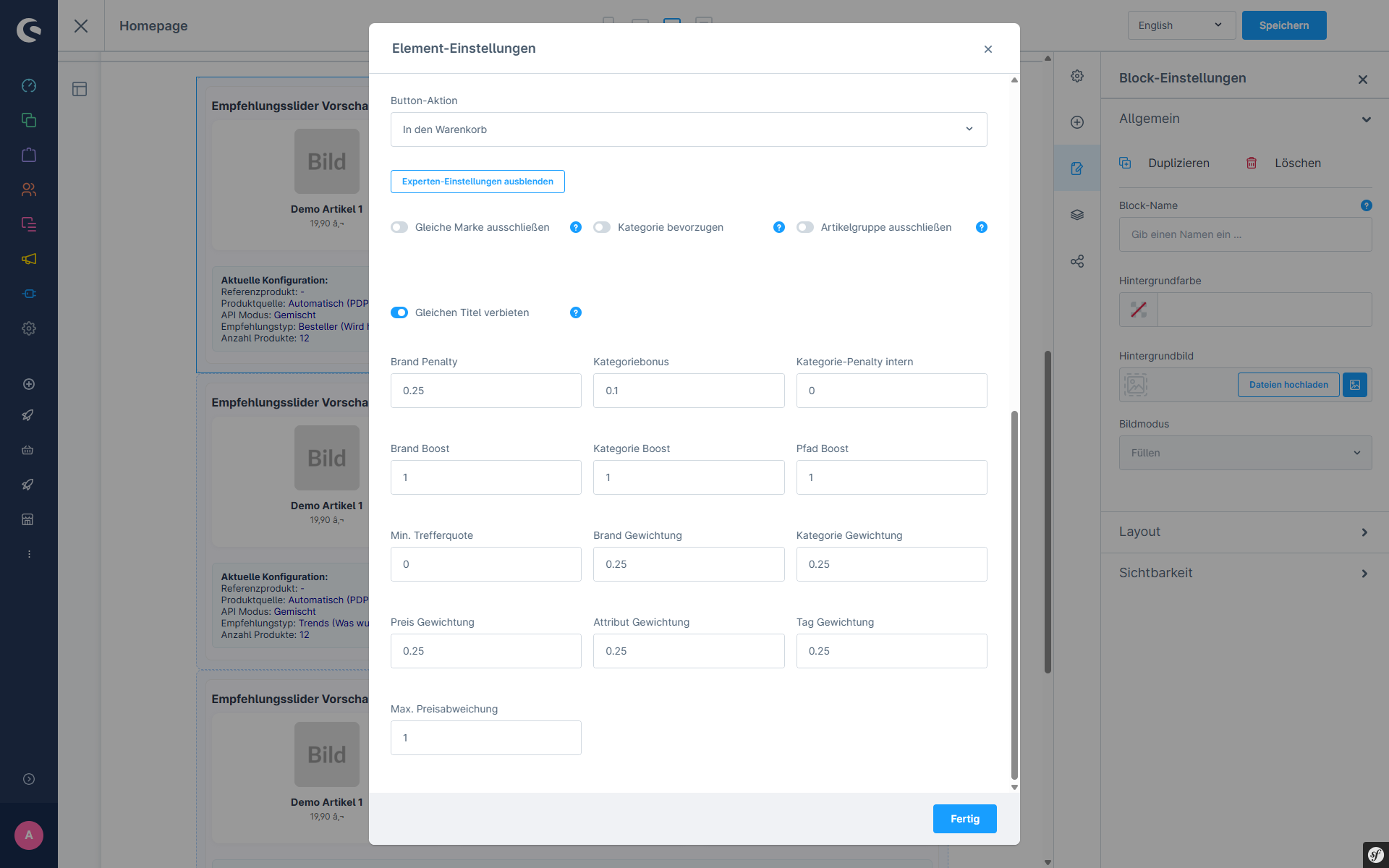The width and height of the screenshot is (1389, 868).
Task: Open the Bildmodus Füllen dropdown
Action: pos(1245,453)
